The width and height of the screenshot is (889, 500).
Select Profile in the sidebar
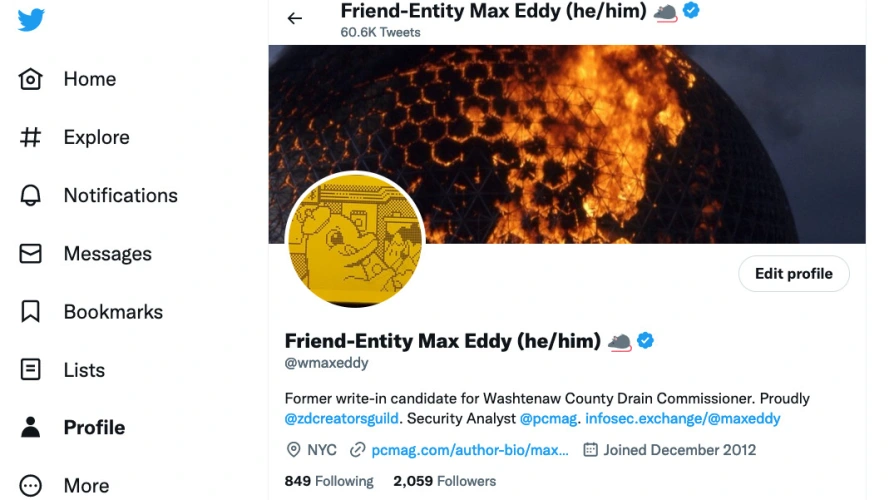pyautogui.click(x=93, y=427)
